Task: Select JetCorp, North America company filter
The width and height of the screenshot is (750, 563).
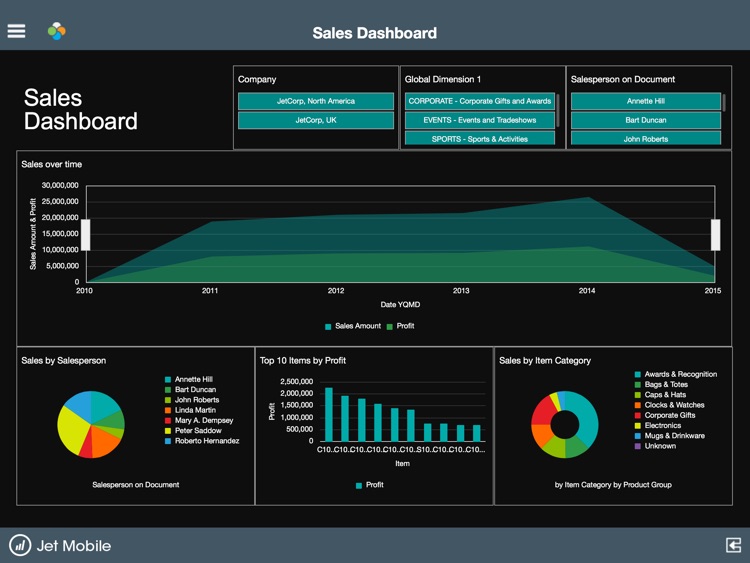Action: (x=316, y=101)
